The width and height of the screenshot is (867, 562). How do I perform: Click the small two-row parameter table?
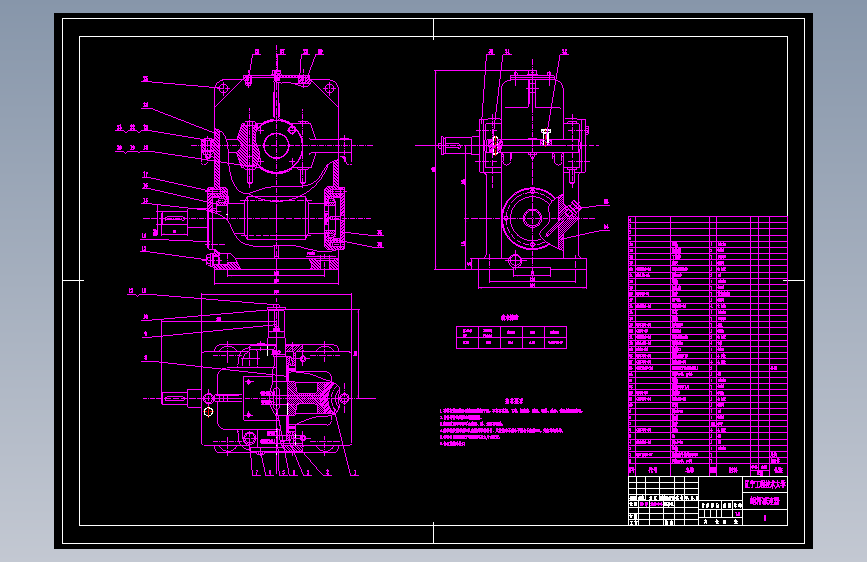[x=511, y=337]
